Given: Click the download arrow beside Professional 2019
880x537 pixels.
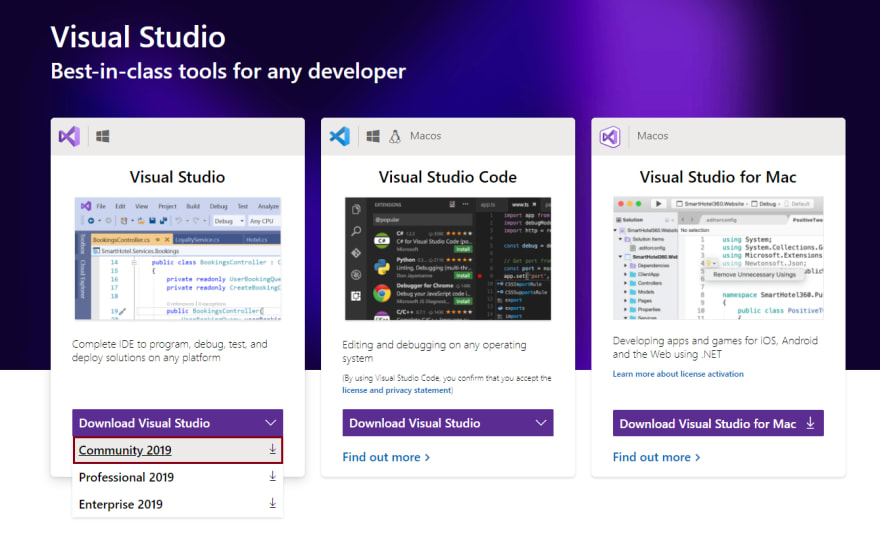Looking at the screenshot, I should pyautogui.click(x=272, y=476).
